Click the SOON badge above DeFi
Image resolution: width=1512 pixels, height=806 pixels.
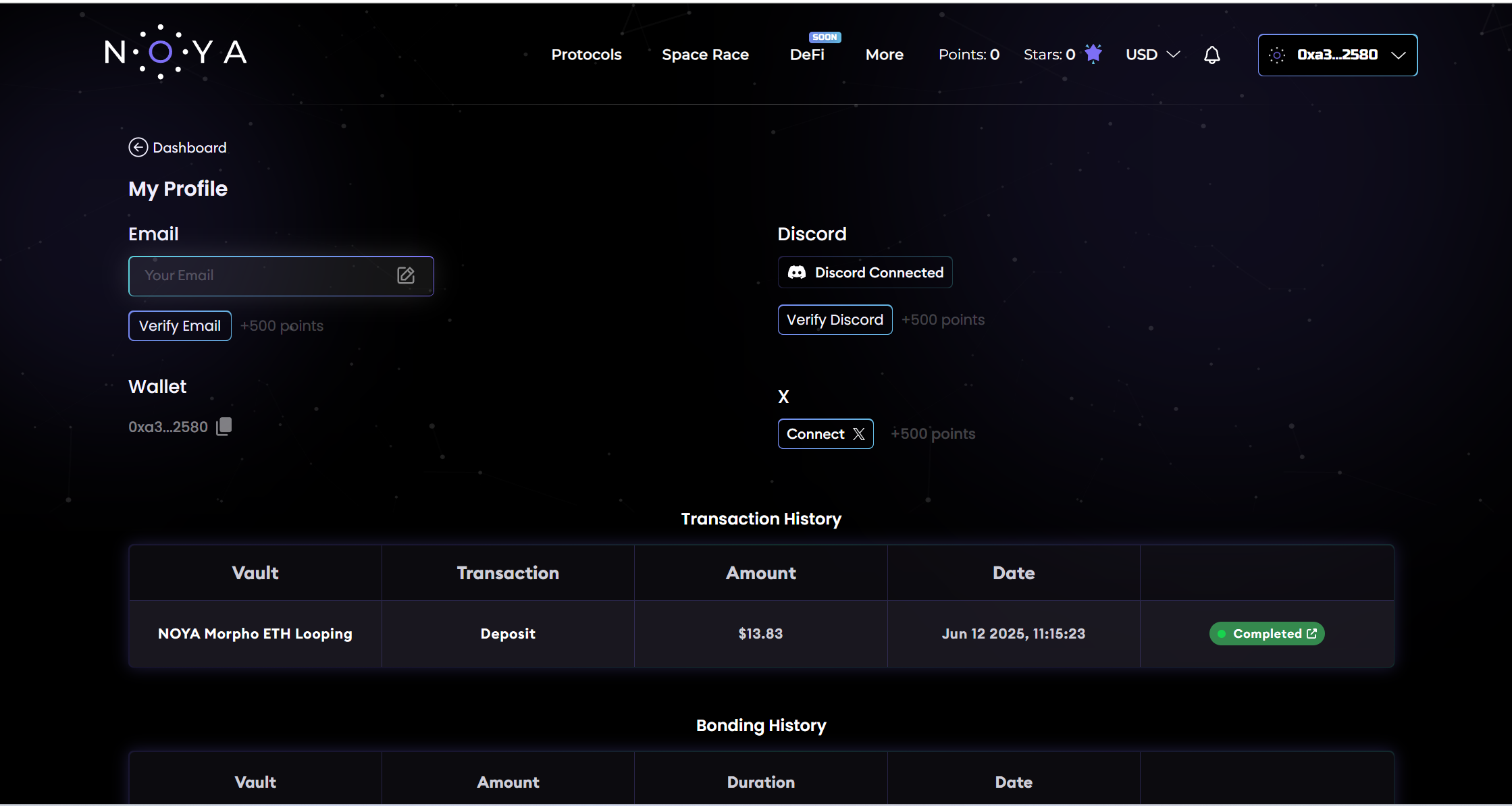point(825,37)
